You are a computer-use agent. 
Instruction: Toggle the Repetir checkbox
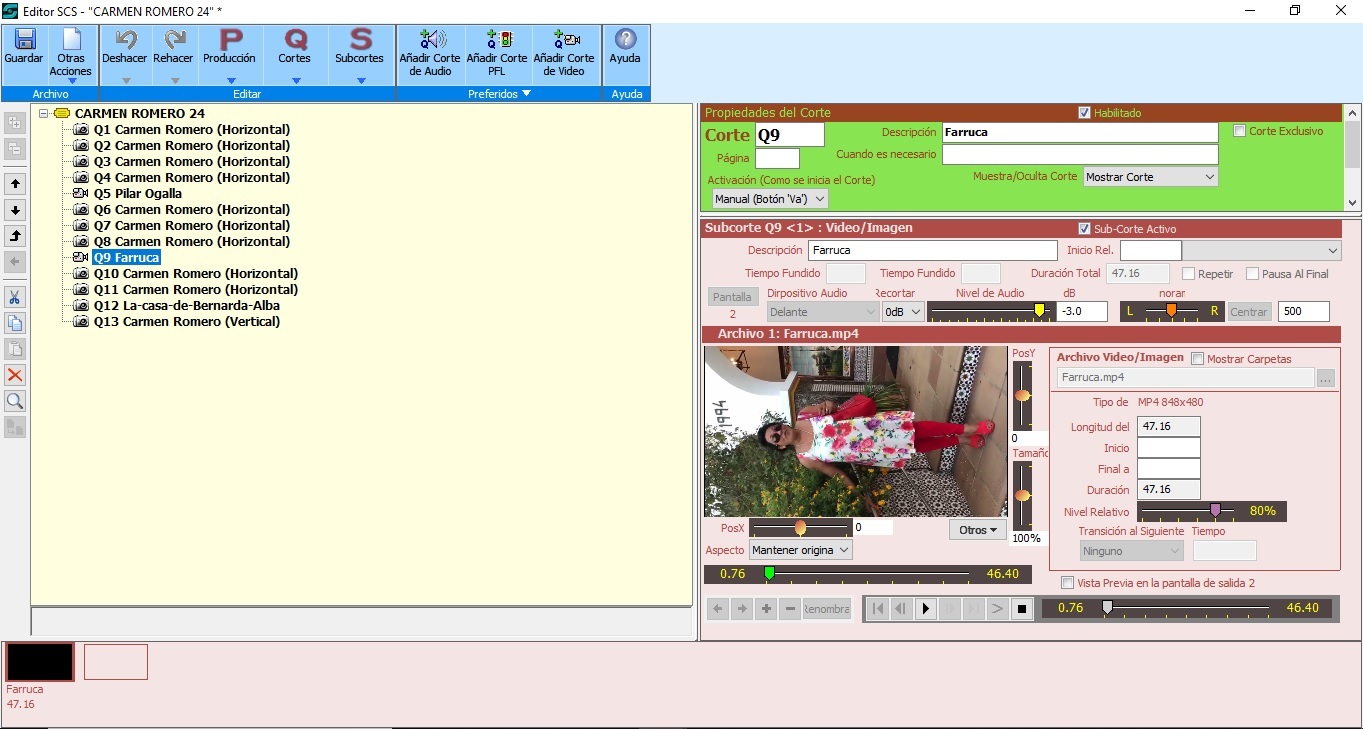[x=1188, y=274]
